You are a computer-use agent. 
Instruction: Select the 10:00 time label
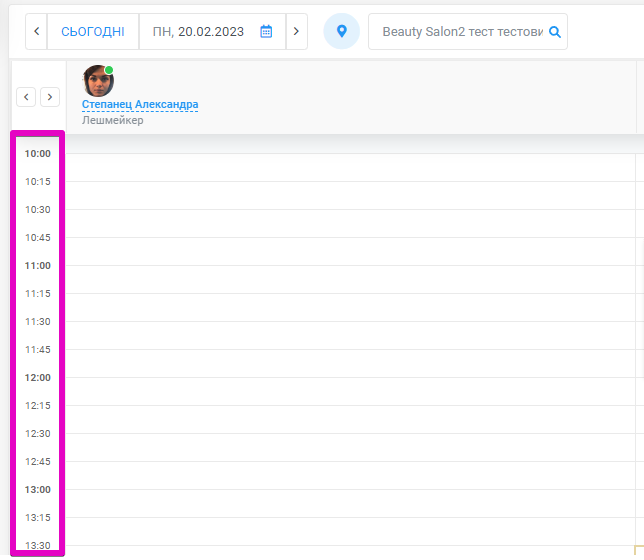pyautogui.click(x=38, y=154)
